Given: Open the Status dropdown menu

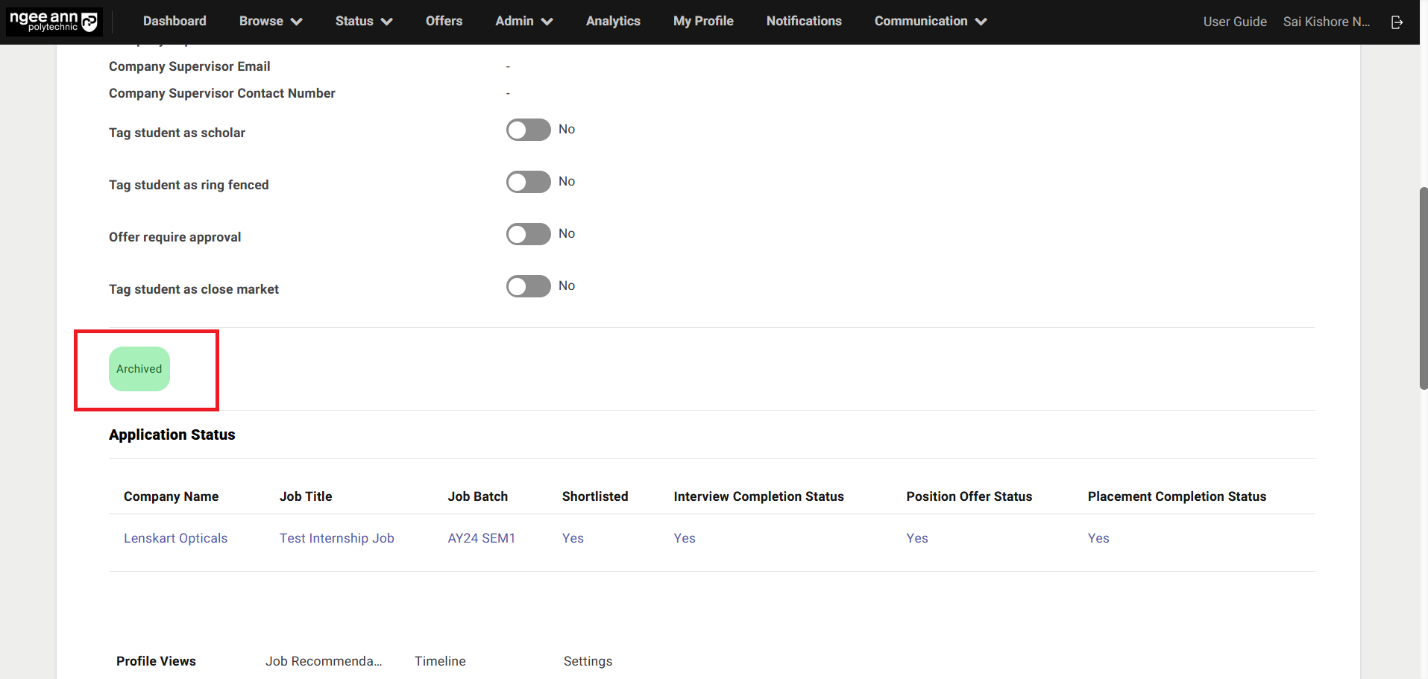Looking at the screenshot, I should pyautogui.click(x=363, y=21).
